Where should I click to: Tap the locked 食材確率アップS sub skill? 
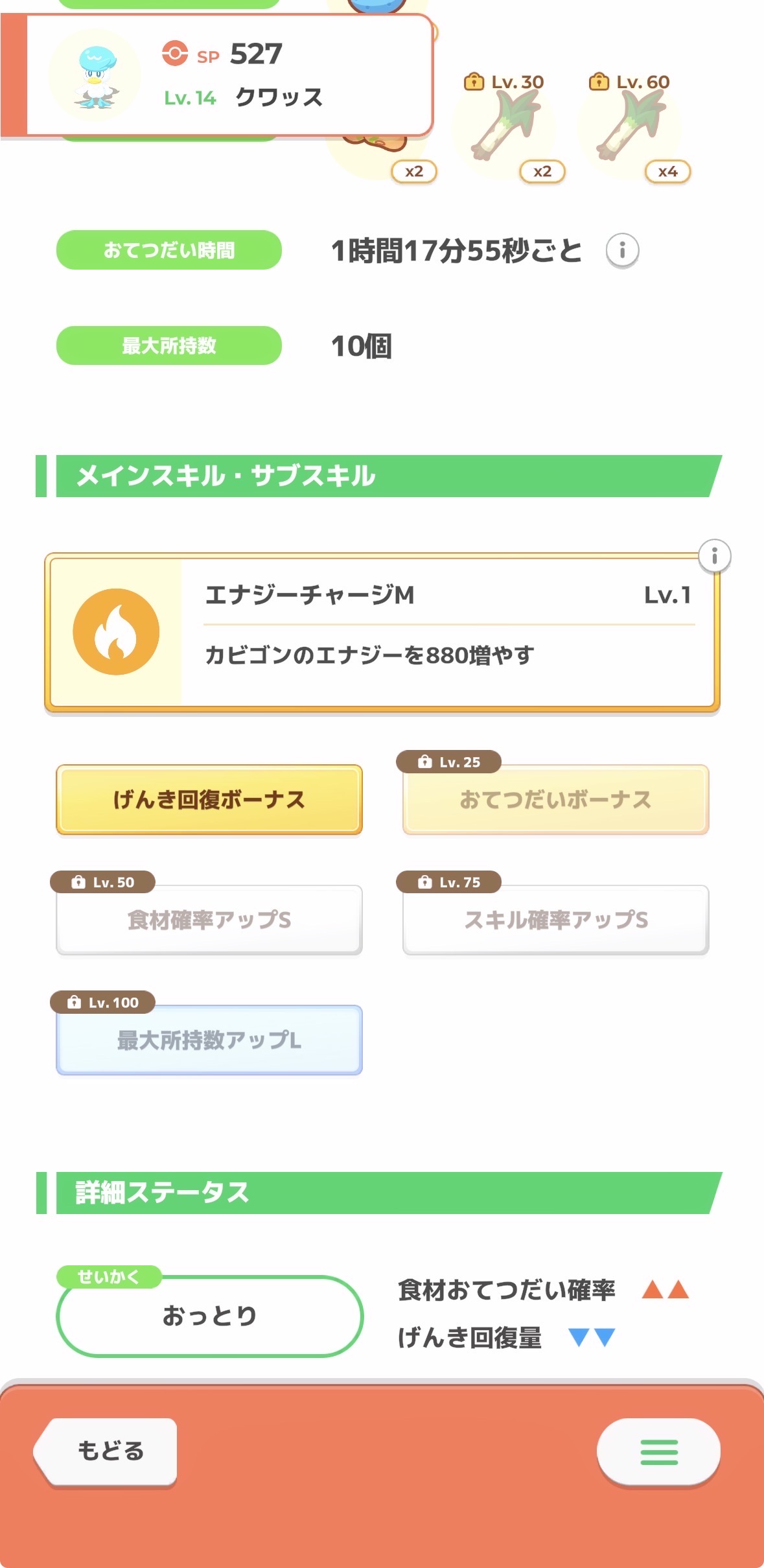(x=209, y=920)
